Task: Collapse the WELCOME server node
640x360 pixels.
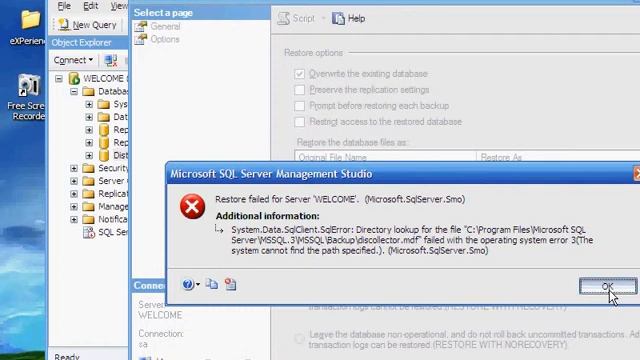Action: click(x=59, y=78)
